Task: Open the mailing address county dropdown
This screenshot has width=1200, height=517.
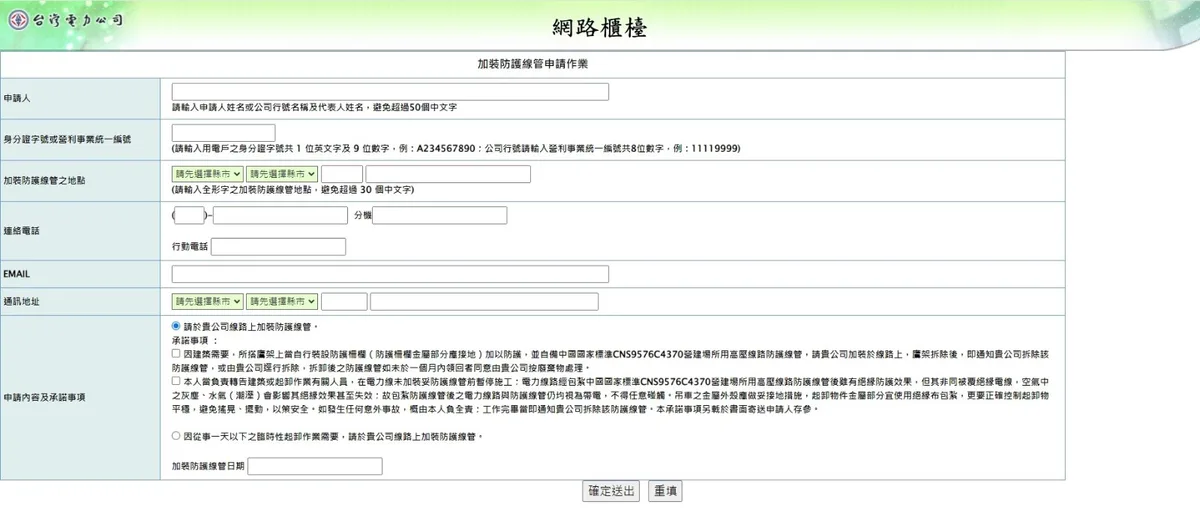Action: point(208,301)
